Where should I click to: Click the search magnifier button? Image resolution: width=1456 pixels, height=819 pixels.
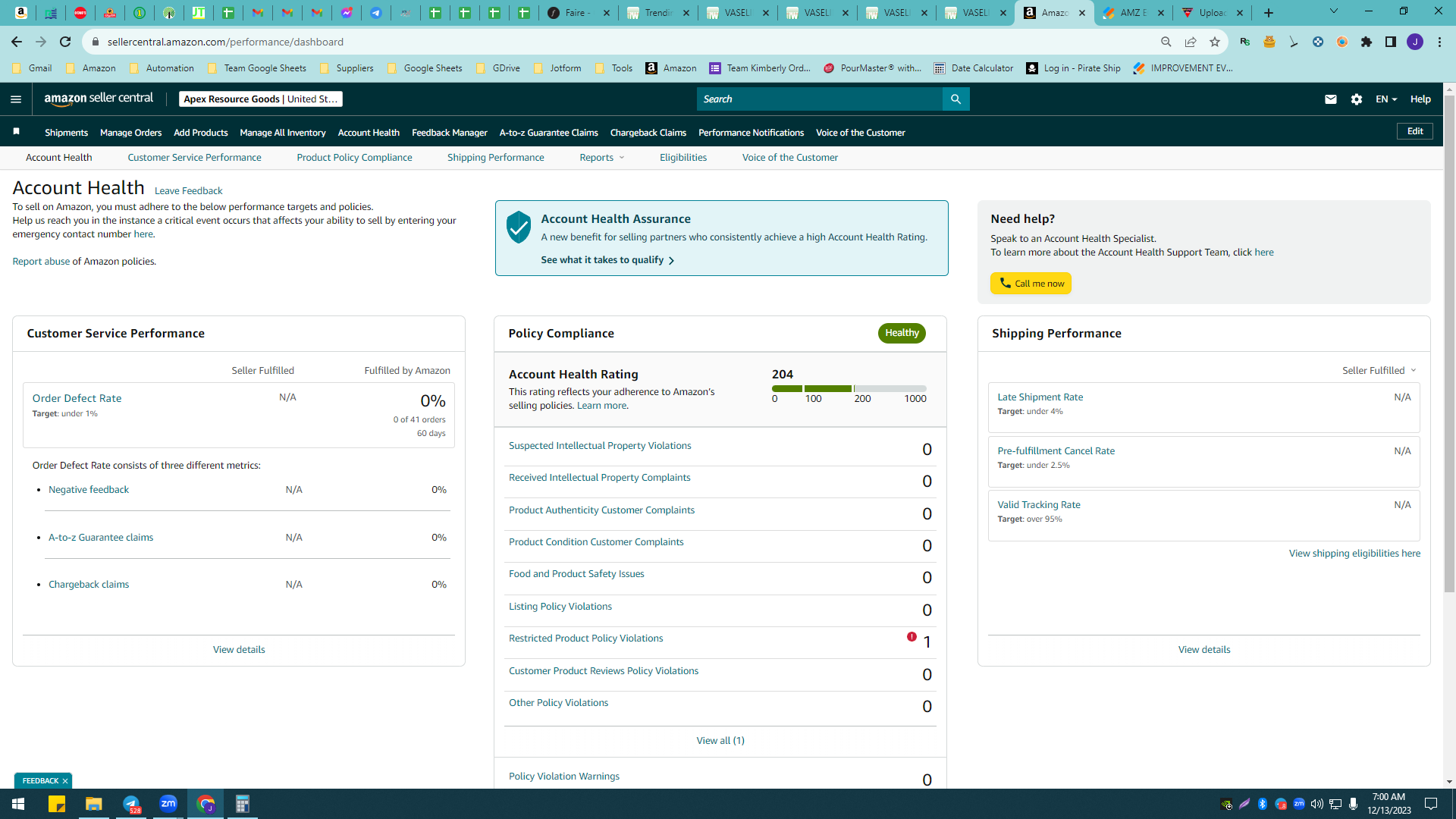tap(955, 99)
